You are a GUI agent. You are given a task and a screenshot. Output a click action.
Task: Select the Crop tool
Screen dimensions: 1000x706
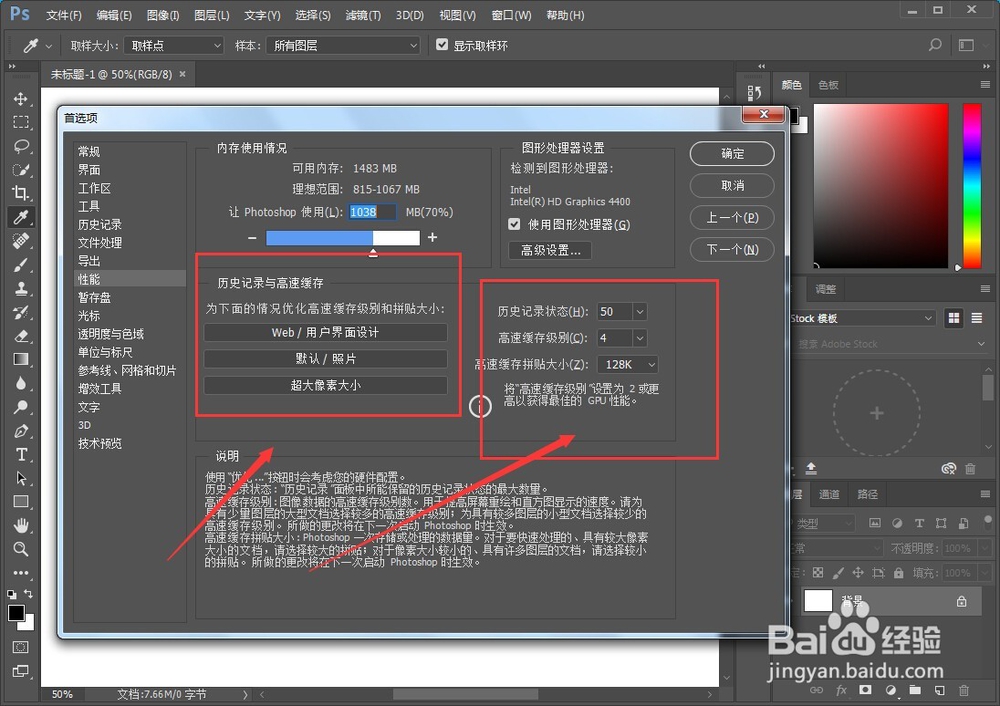pyautogui.click(x=20, y=193)
